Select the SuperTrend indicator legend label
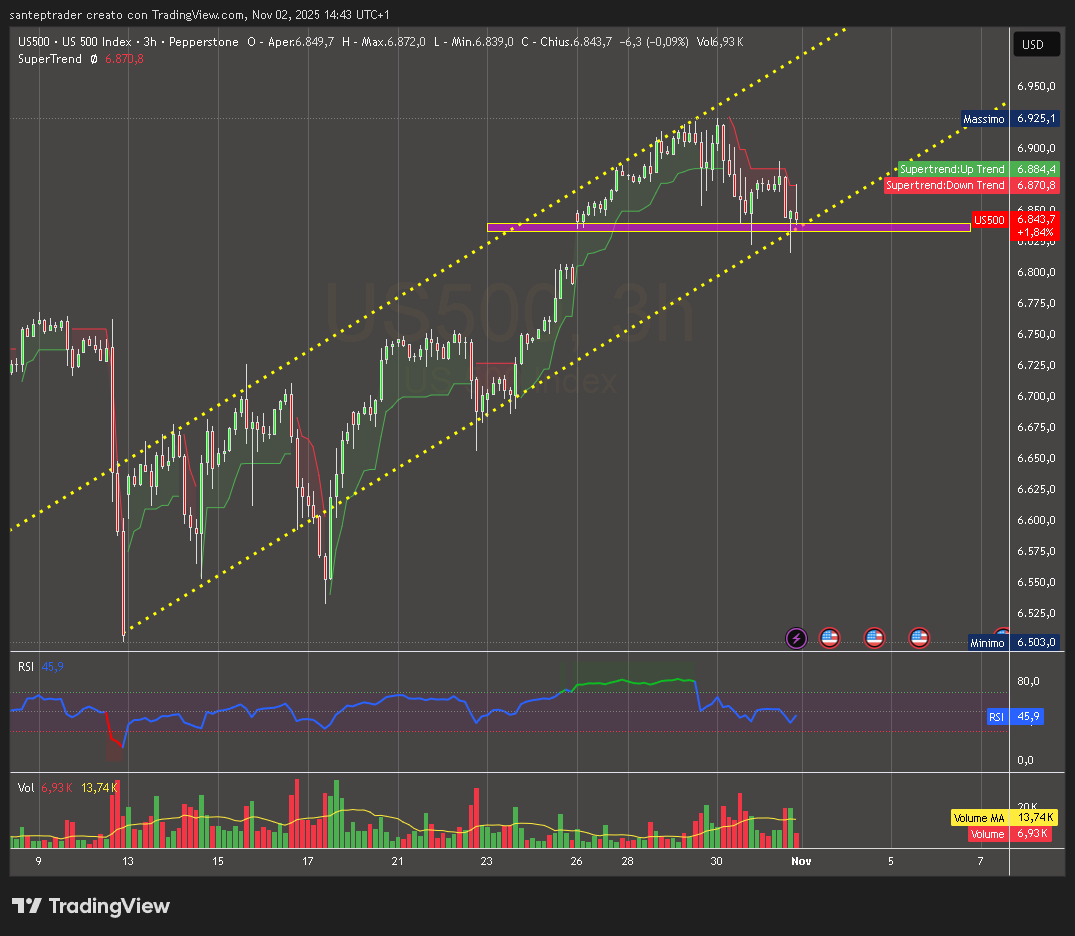Image resolution: width=1075 pixels, height=936 pixels. [x=50, y=59]
